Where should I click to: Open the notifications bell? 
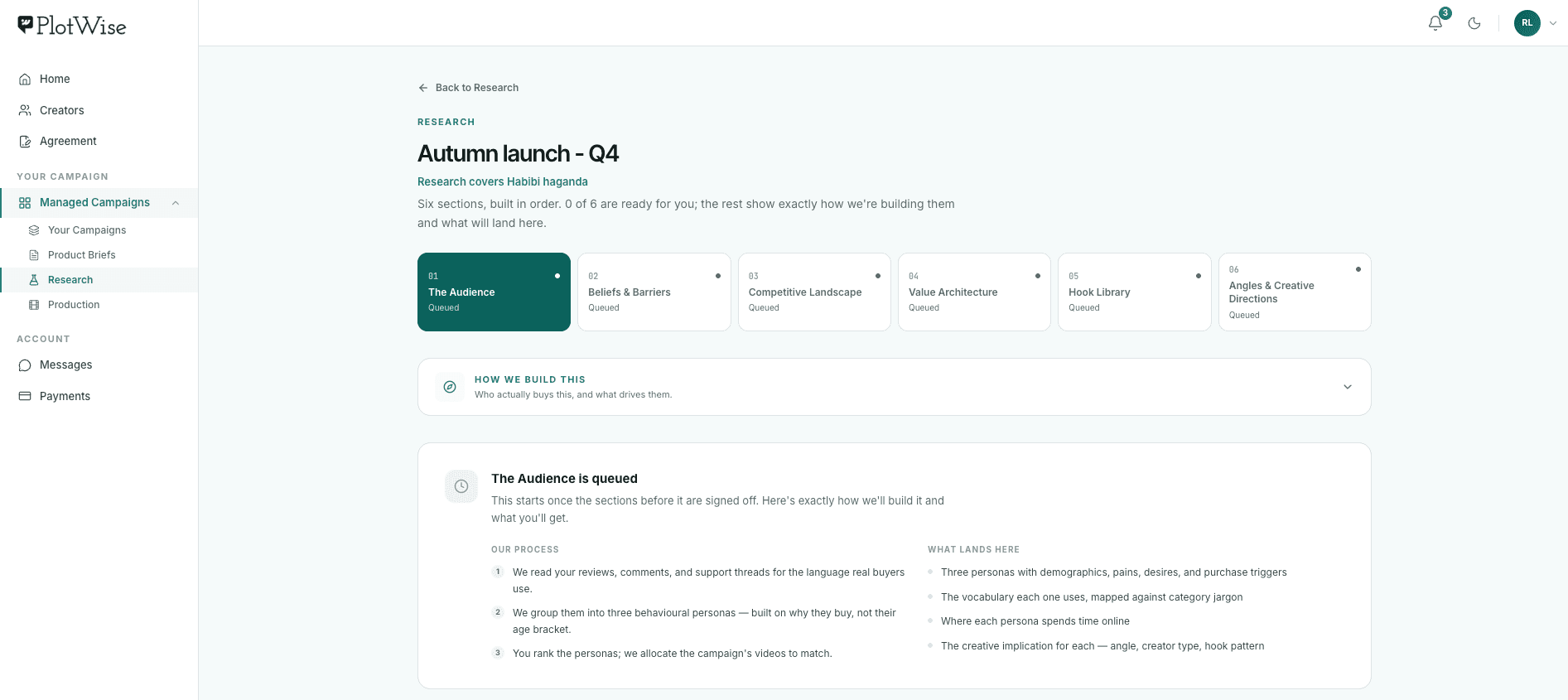coord(1435,23)
